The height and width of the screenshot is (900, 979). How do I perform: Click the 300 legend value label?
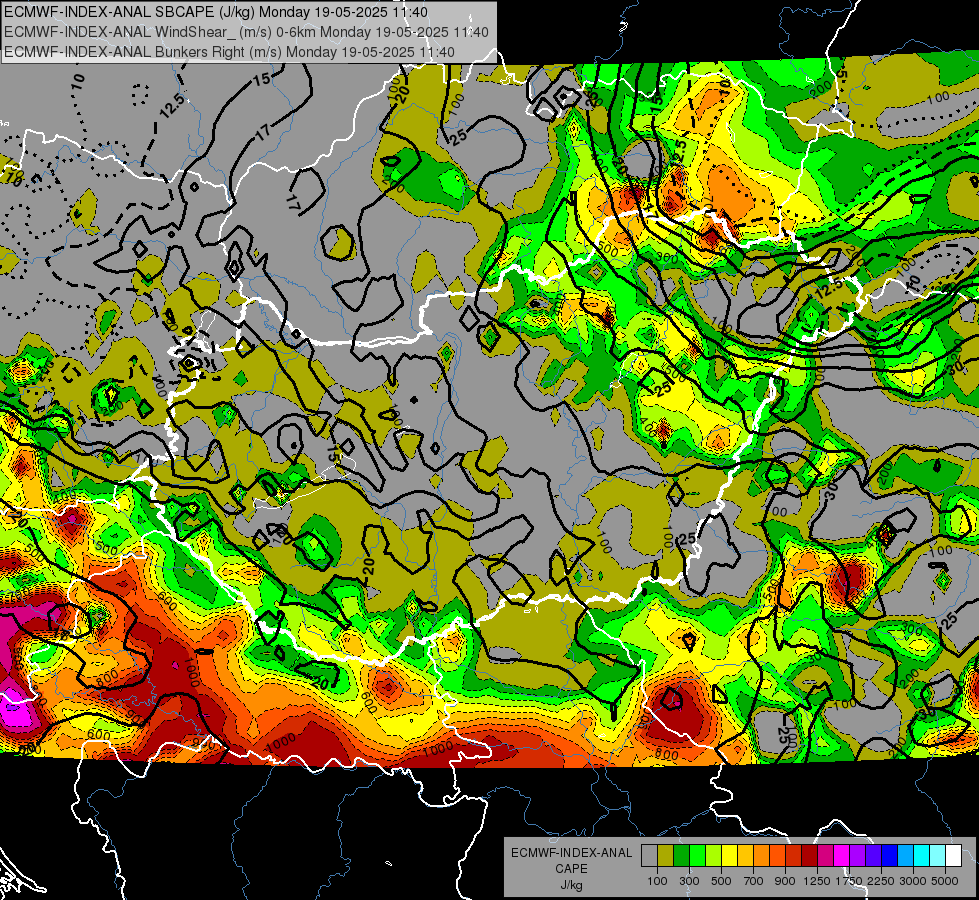pyautogui.click(x=689, y=881)
